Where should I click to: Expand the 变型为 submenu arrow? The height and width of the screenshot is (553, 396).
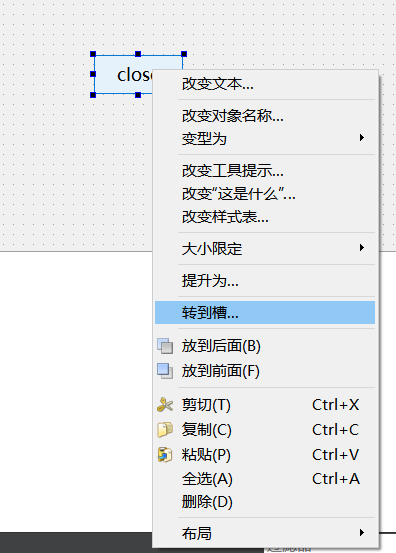(x=362, y=138)
